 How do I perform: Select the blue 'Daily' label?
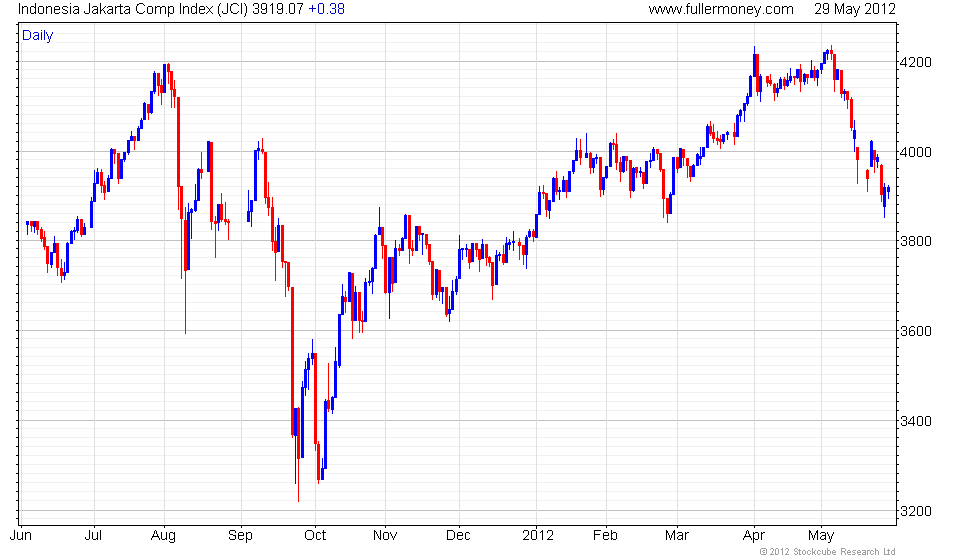pos(38,36)
